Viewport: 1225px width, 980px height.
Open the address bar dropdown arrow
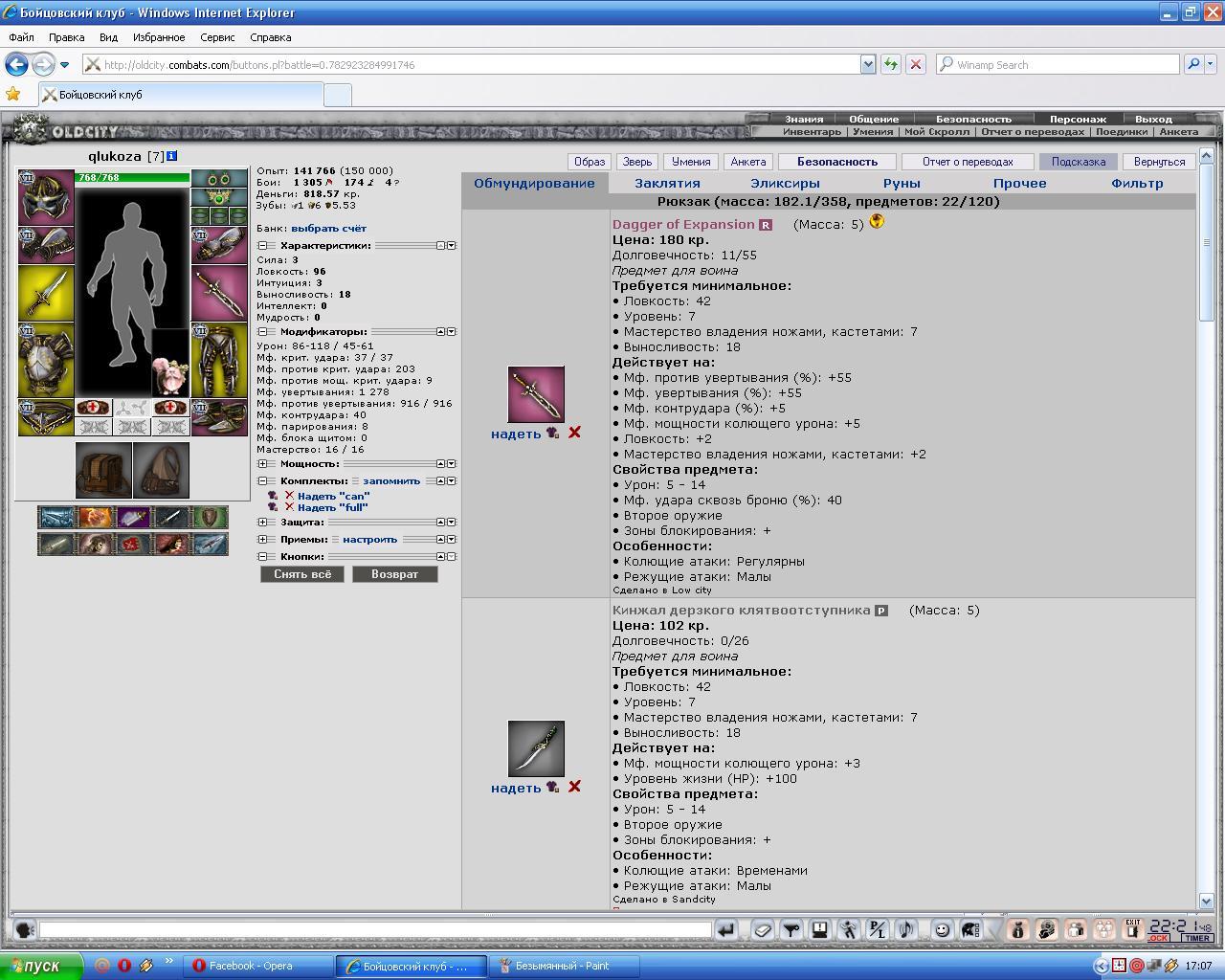(x=868, y=64)
